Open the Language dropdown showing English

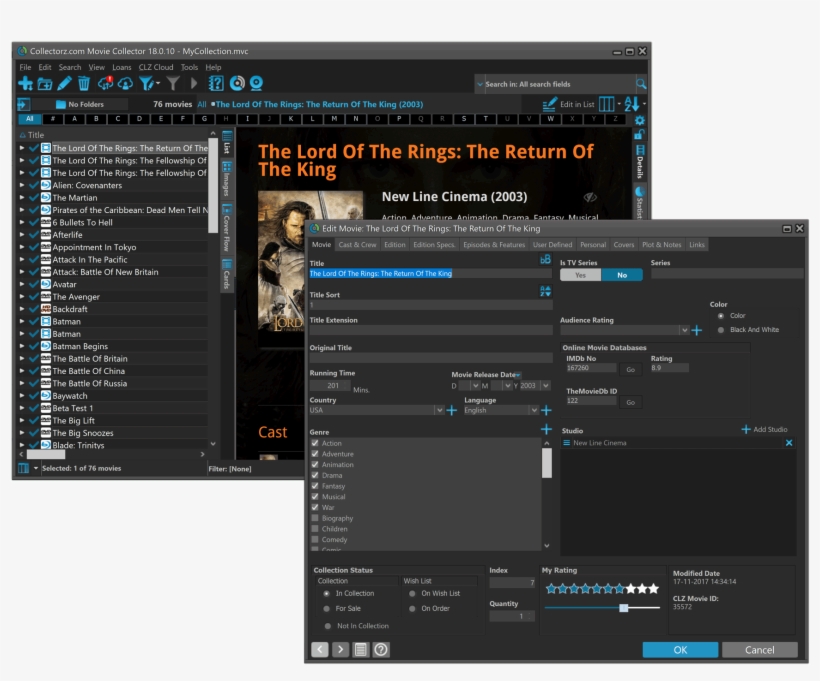[532, 409]
